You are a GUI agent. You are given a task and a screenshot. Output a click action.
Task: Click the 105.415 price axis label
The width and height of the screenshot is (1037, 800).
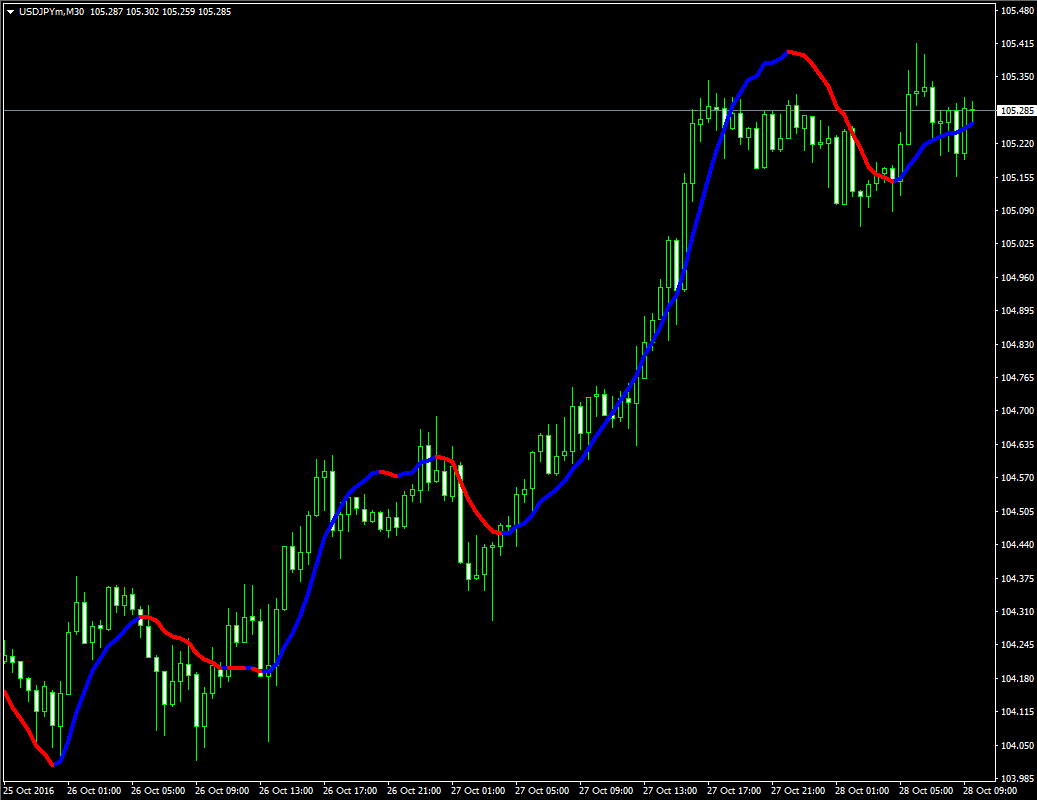[1017, 44]
